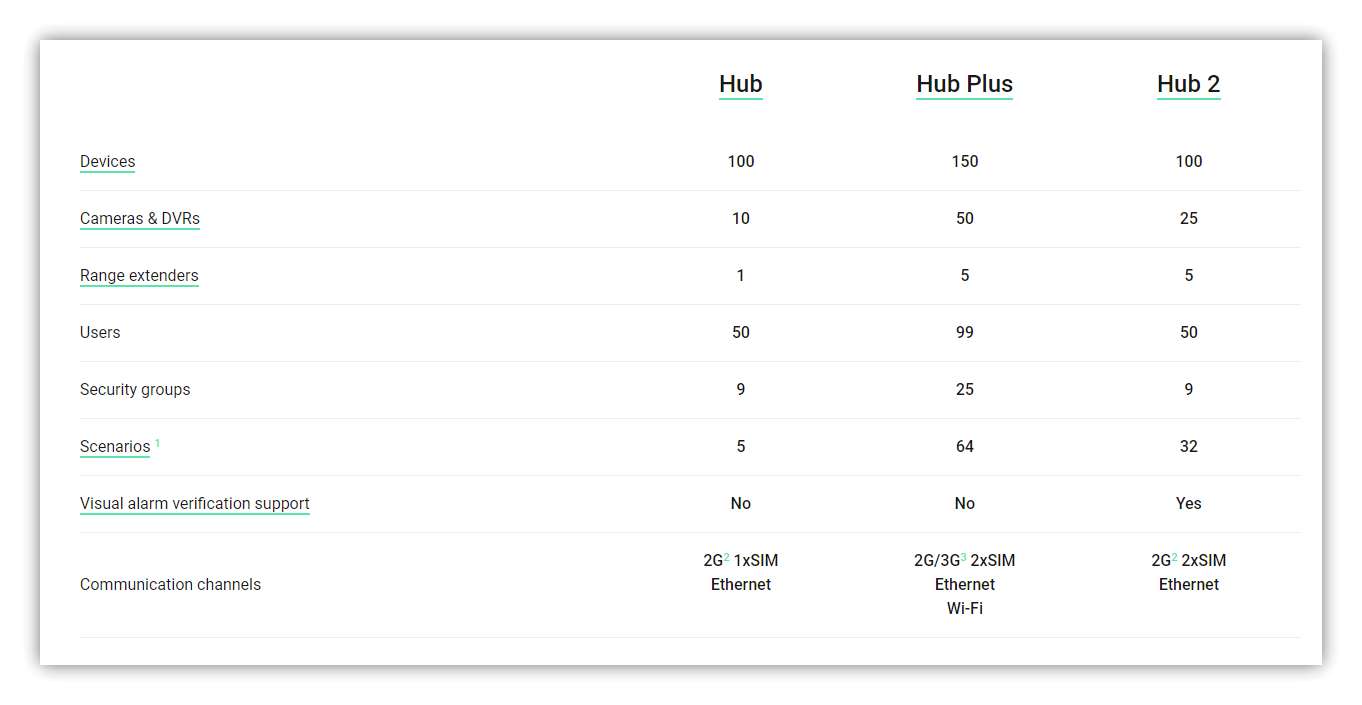Screen dimensions: 1362x705
Task: Open Visual alarm verification support link
Action: tap(195, 503)
